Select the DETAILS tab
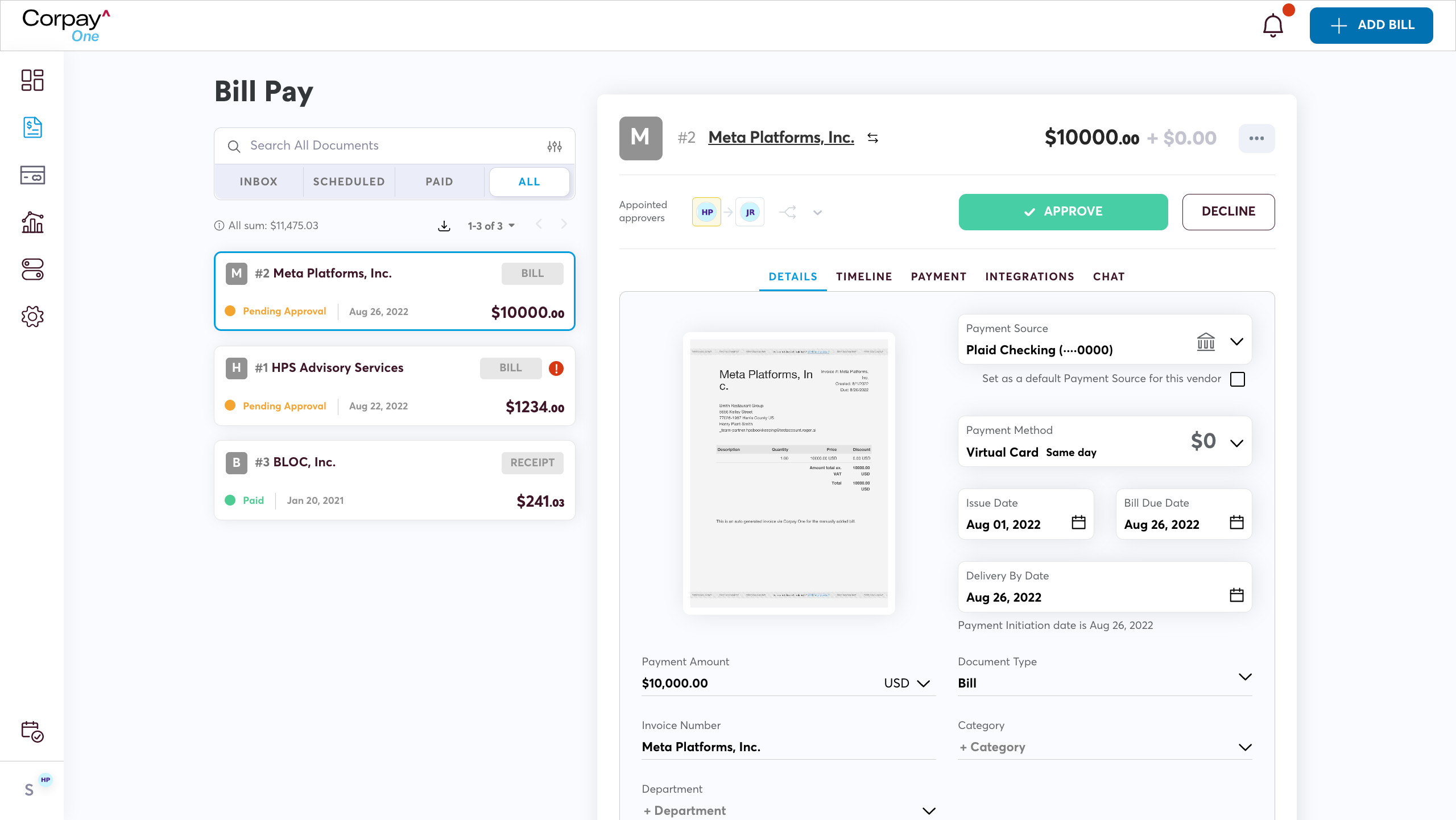The height and width of the screenshot is (820, 1456). [x=793, y=277]
